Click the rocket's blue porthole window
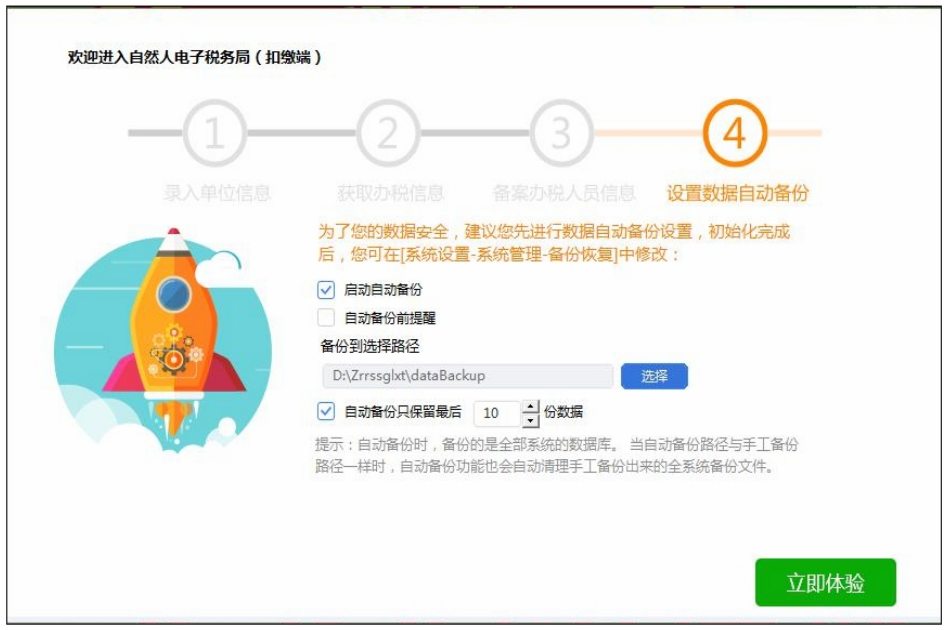Viewport: 947px width, 630px height. [174, 294]
